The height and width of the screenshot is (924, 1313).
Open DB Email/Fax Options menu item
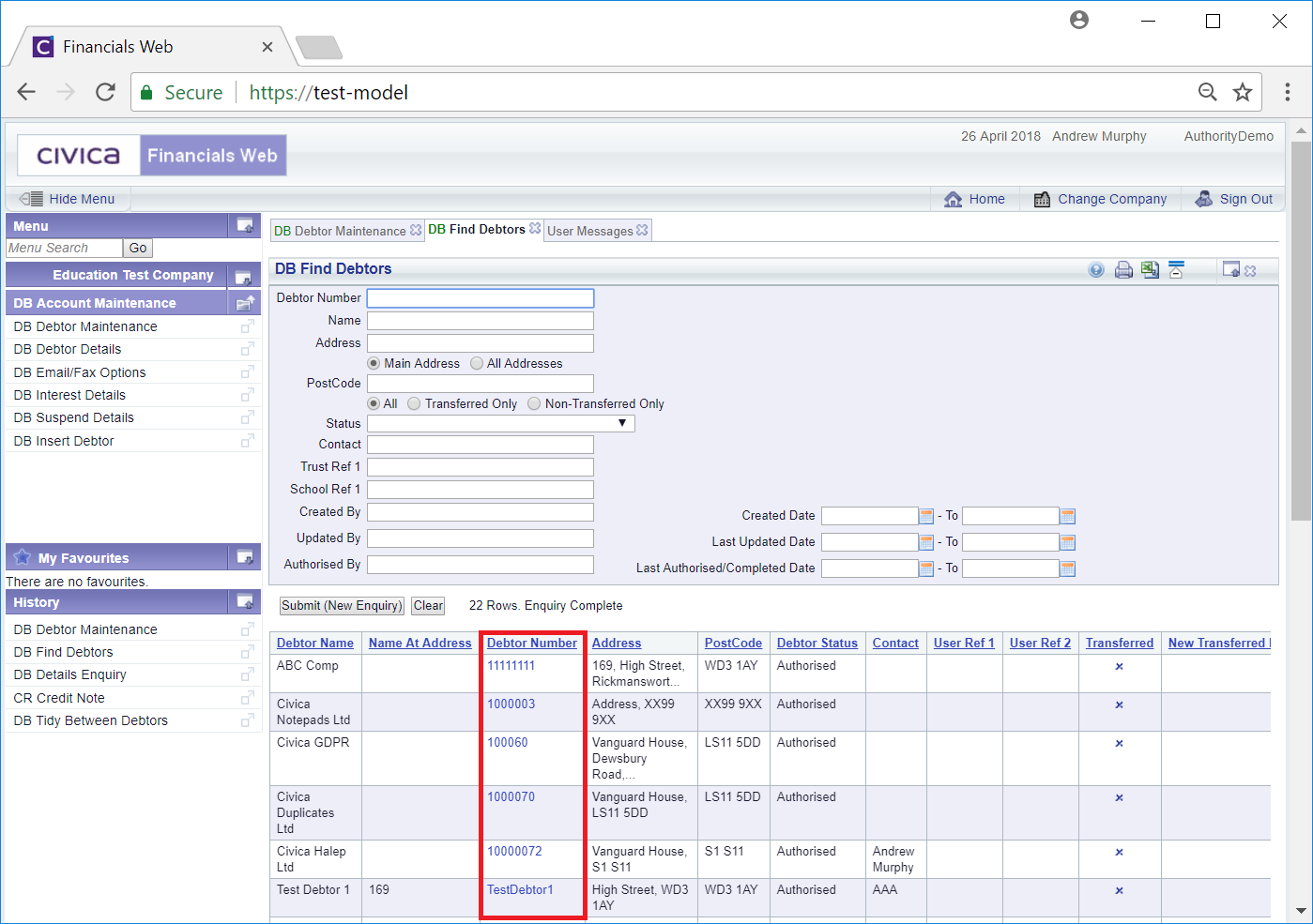click(x=80, y=372)
